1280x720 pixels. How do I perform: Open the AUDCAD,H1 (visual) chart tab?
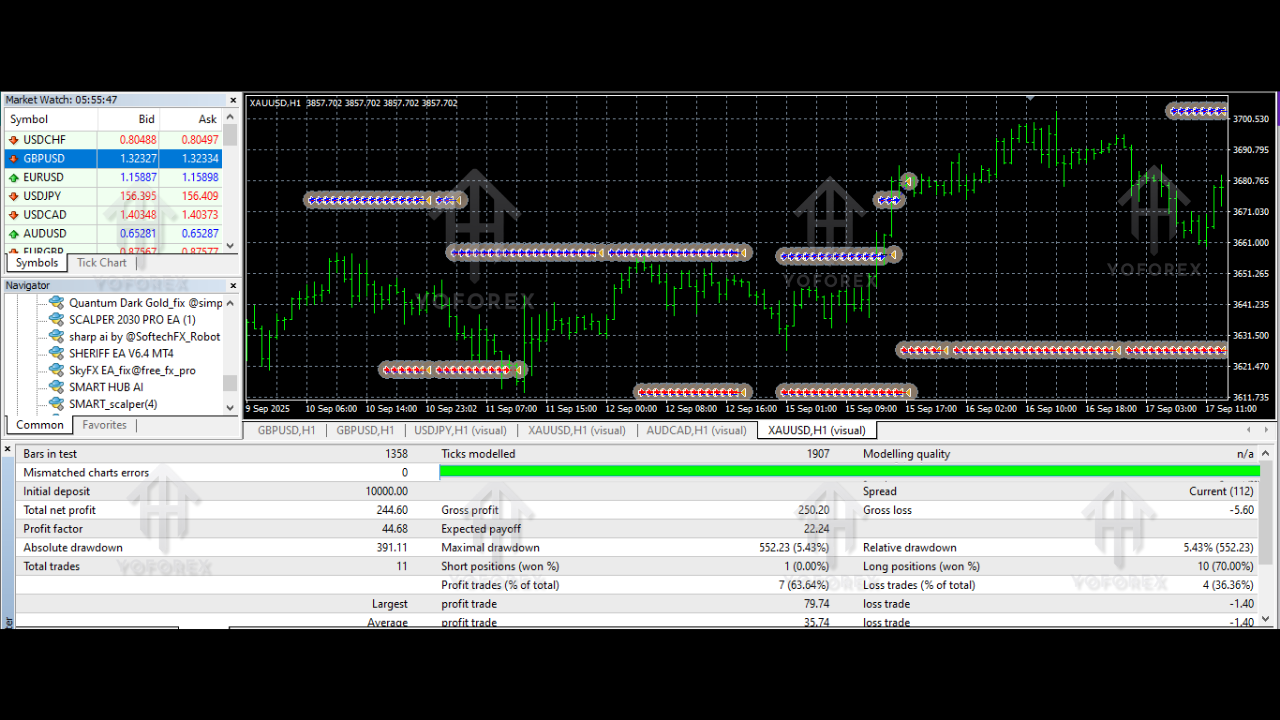(x=696, y=430)
